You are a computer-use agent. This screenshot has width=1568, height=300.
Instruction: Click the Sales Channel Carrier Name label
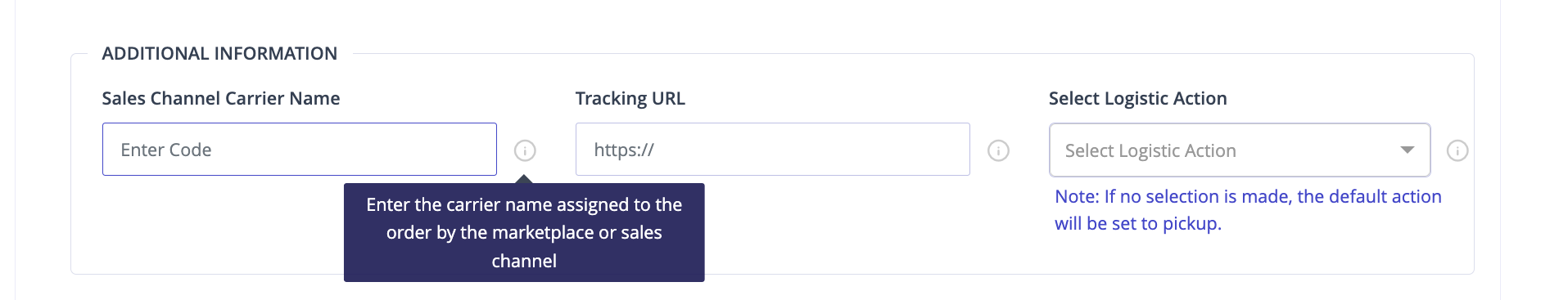221,98
